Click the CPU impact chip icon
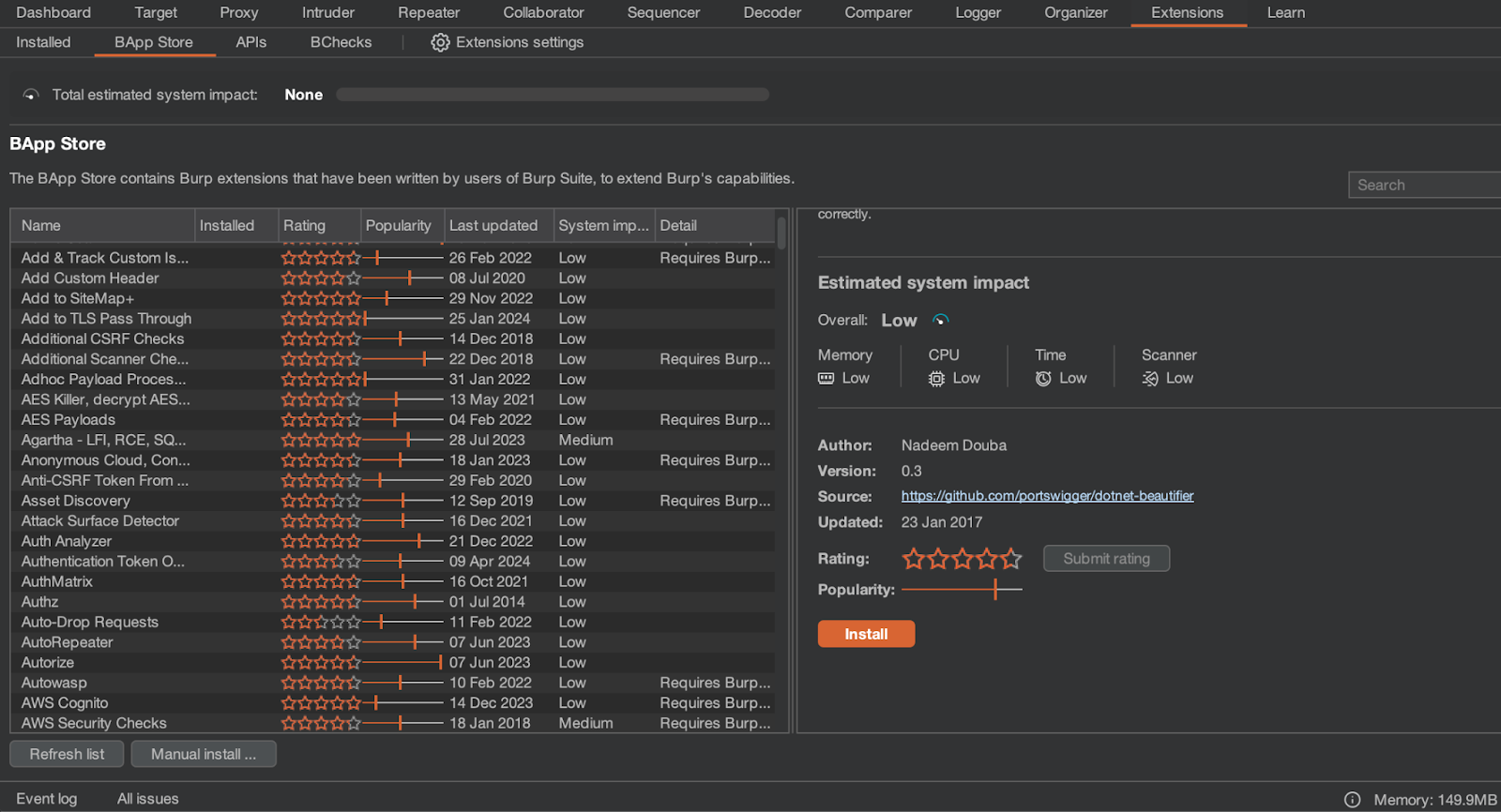 pos(936,379)
